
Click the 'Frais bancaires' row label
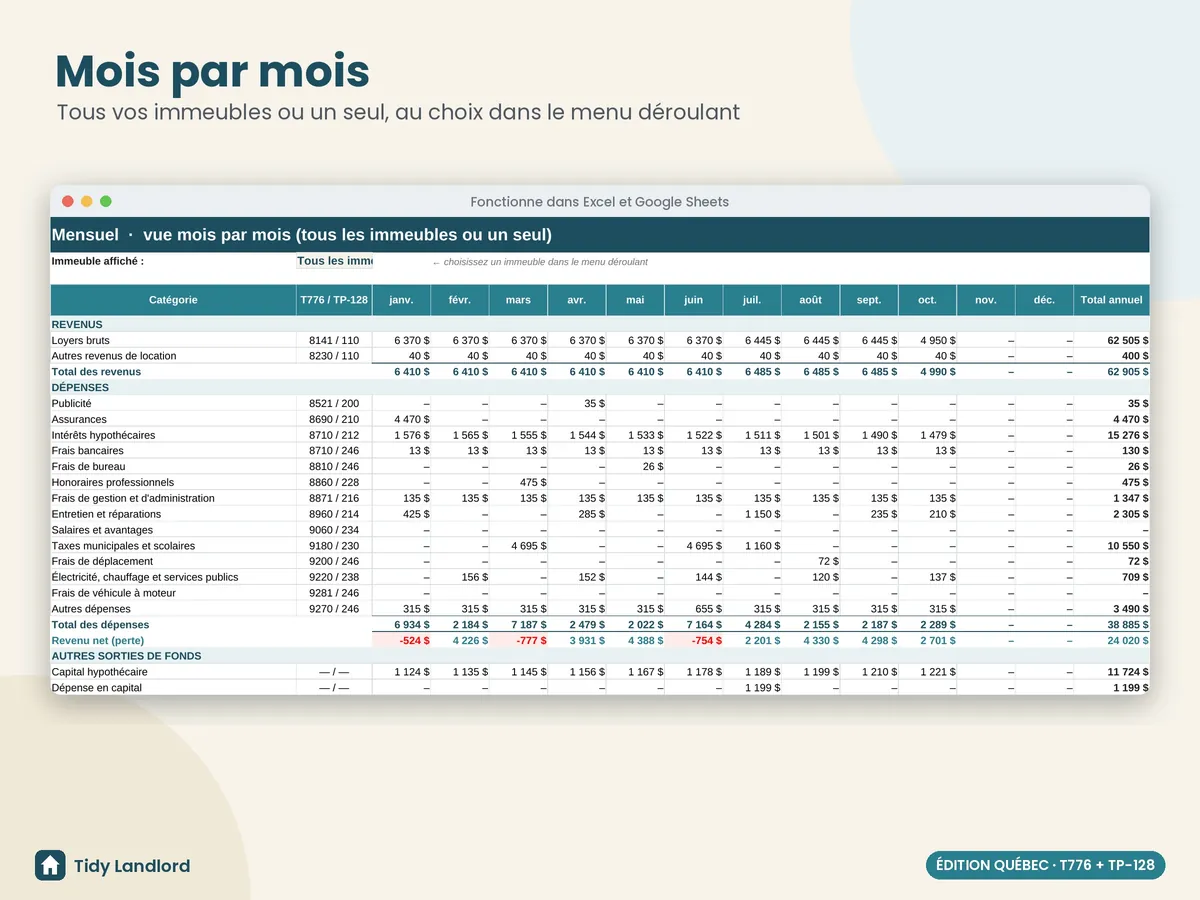[88, 451]
